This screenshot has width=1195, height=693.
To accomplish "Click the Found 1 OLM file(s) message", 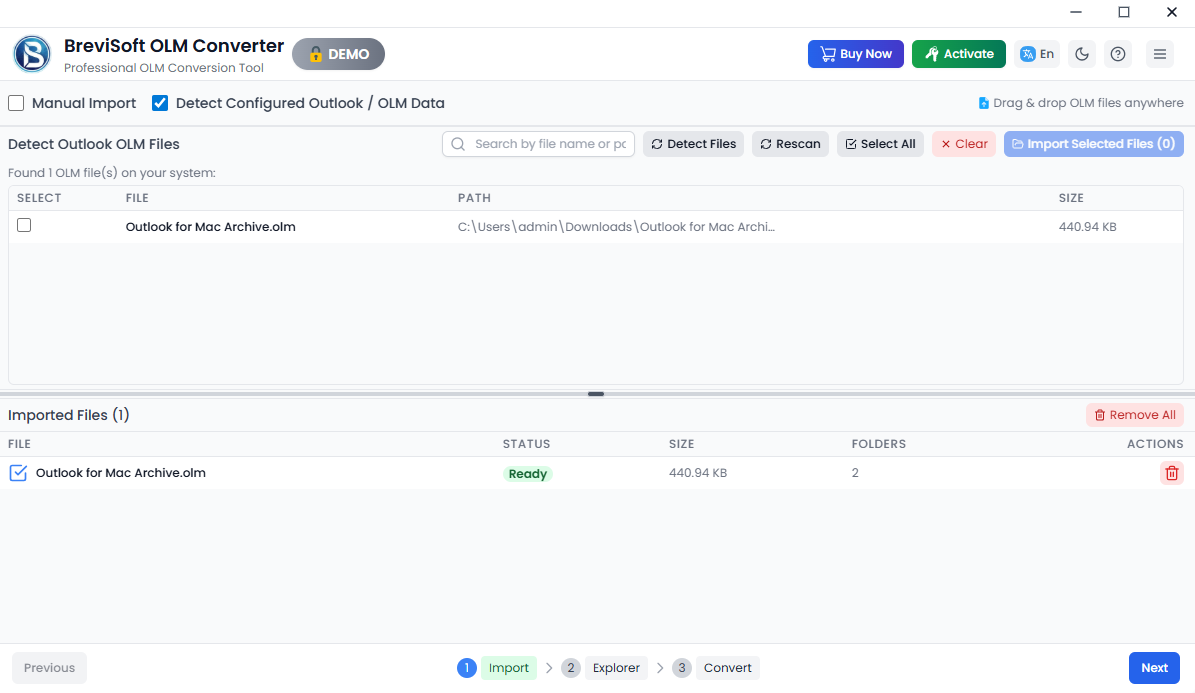I will tap(112, 173).
